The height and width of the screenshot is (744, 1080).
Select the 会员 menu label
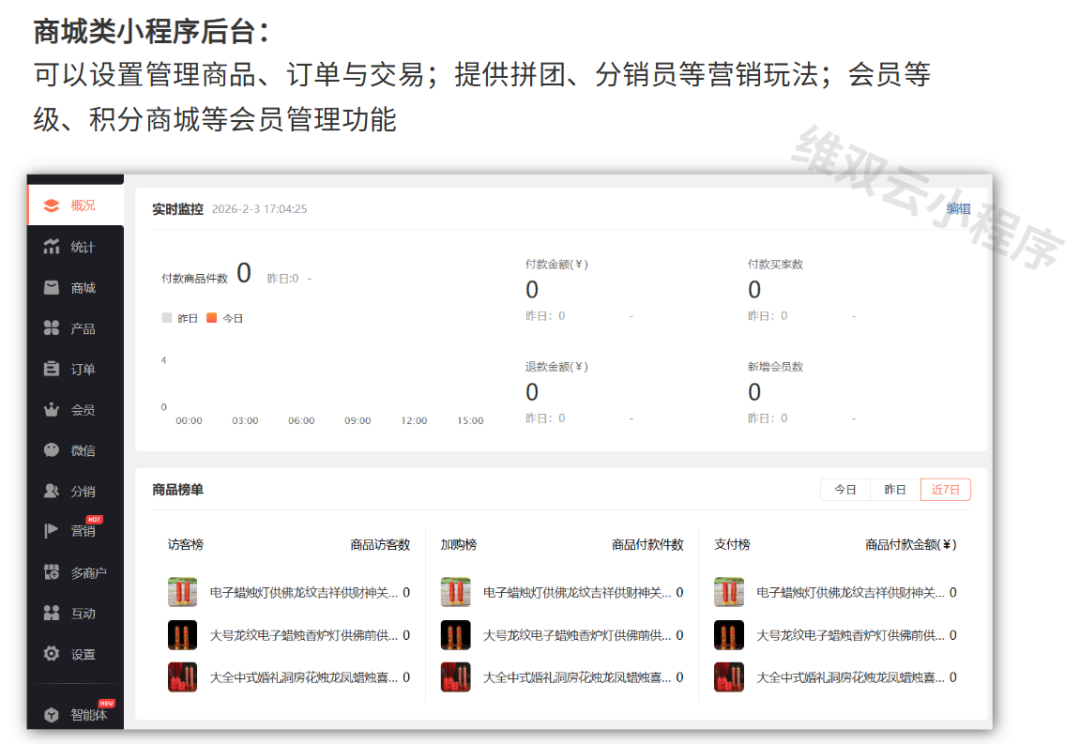[x=83, y=410]
